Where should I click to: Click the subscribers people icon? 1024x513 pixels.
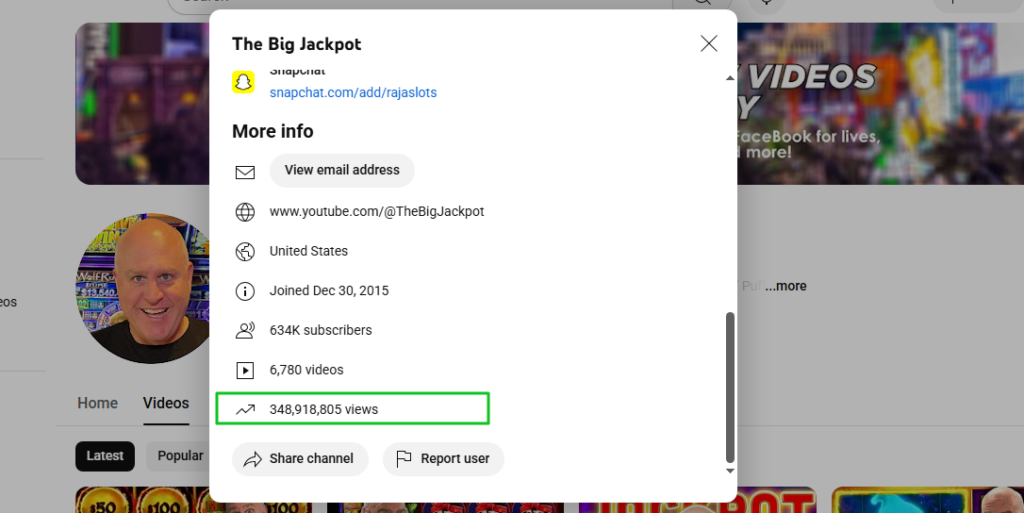point(245,331)
